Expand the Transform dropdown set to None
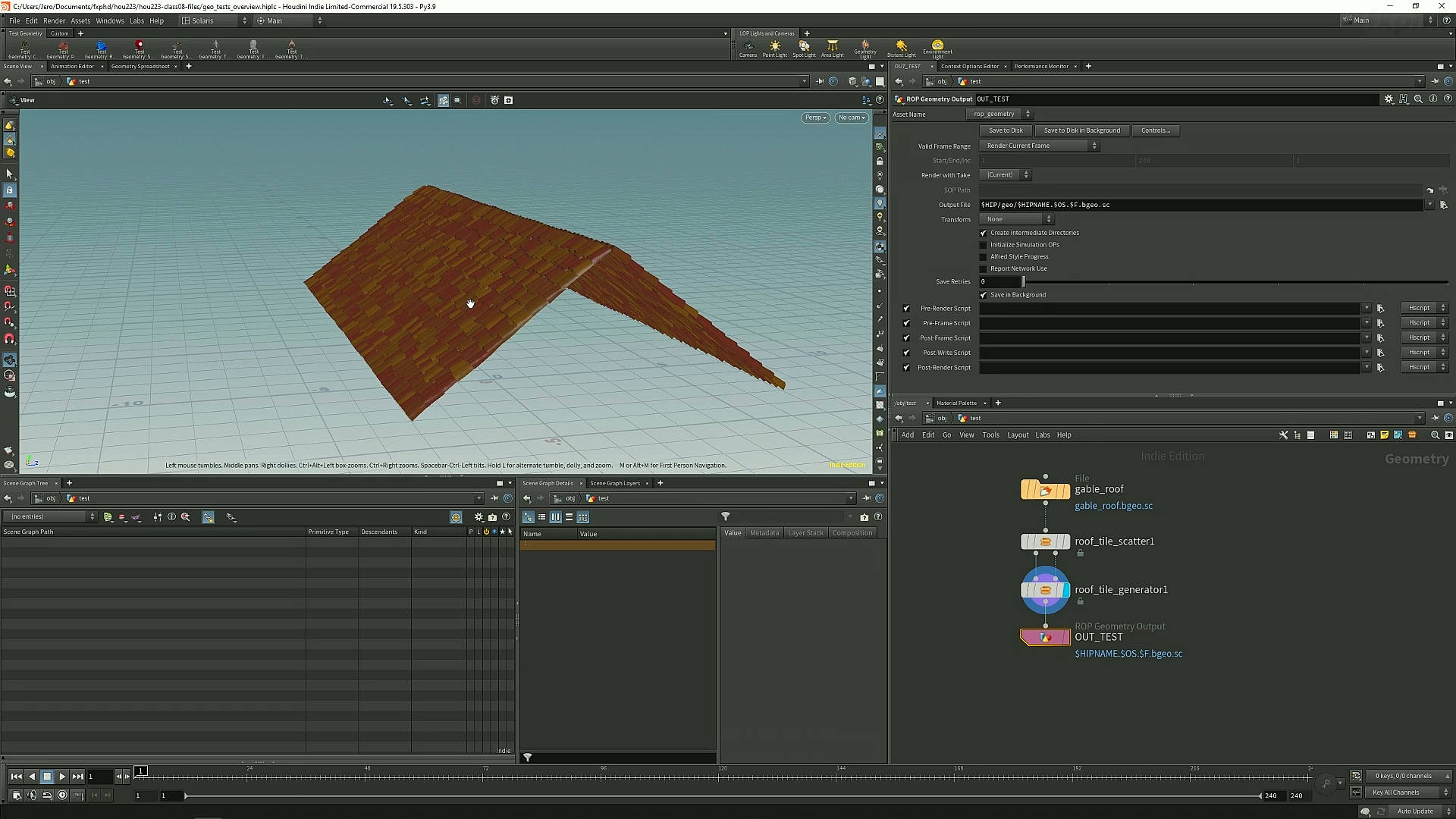The width and height of the screenshot is (1456, 819). point(1016,219)
